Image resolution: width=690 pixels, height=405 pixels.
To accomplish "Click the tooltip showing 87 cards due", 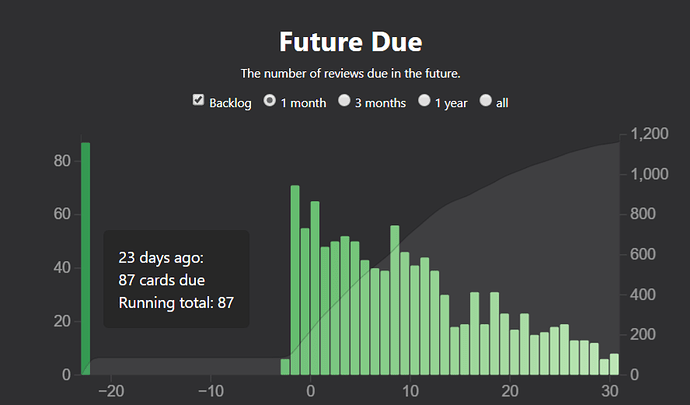I will coord(176,279).
